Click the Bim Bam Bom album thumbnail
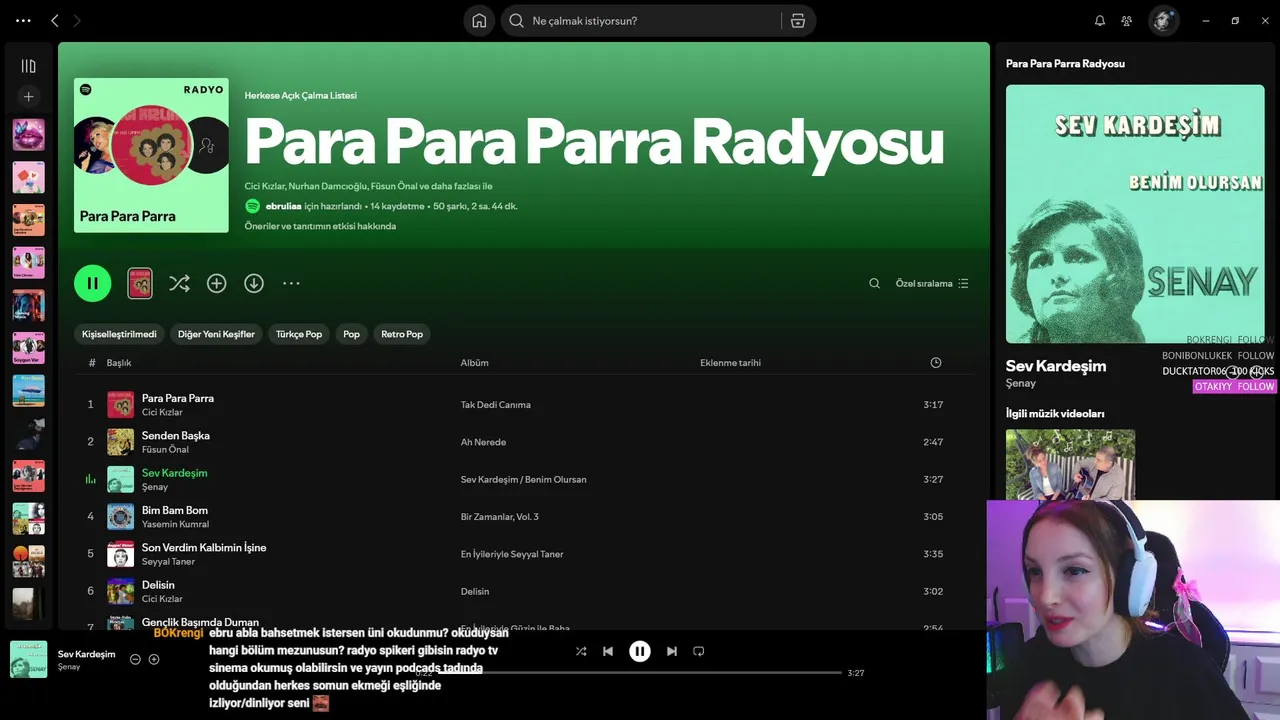 point(120,517)
